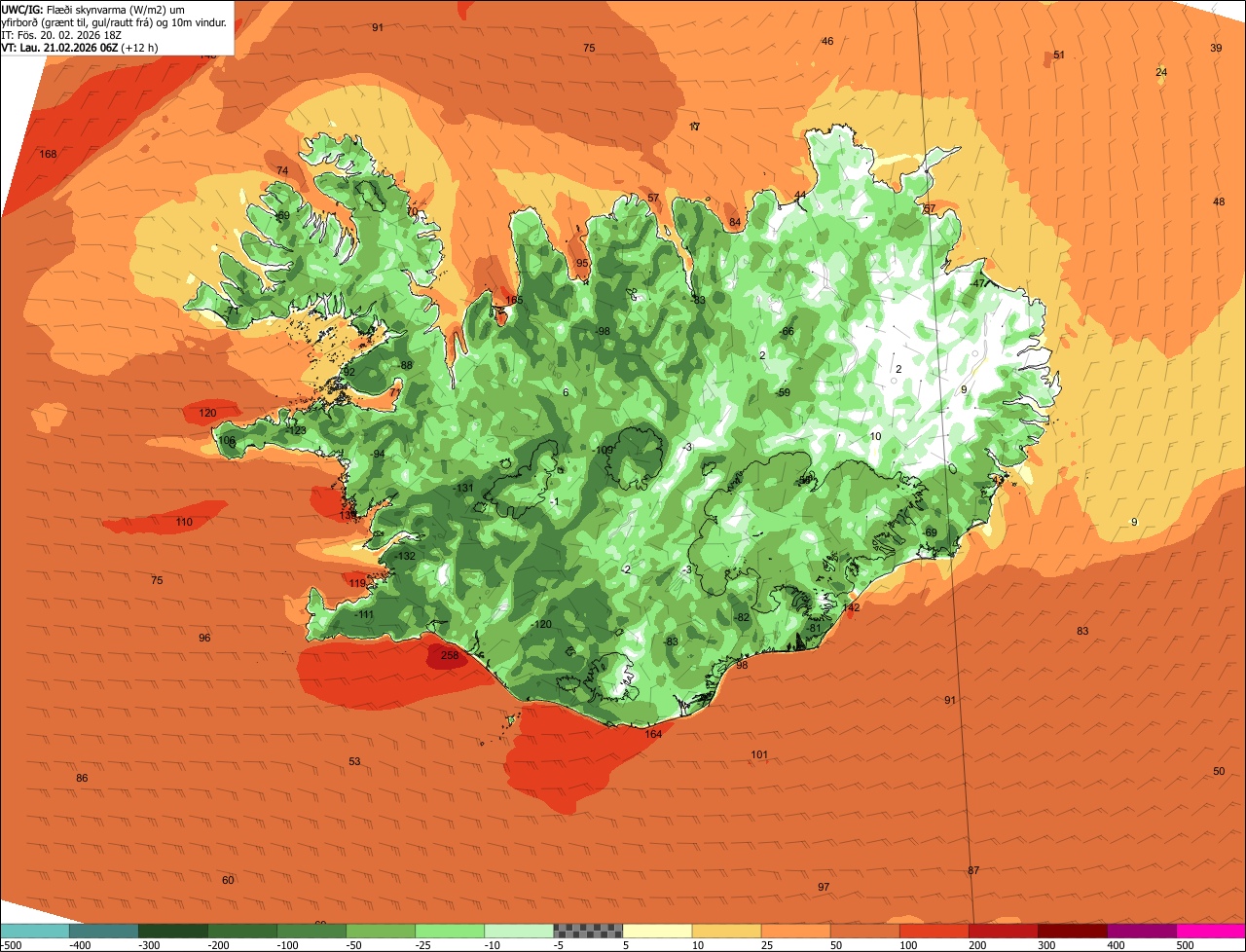Click the light orange 25 to 50 swatch
Screen dimensions: 1246x952
click(x=795, y=931)
